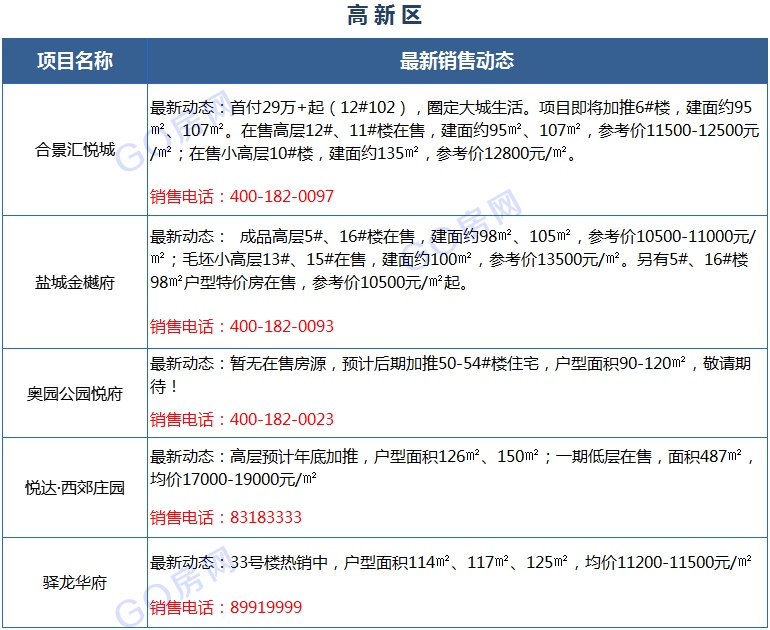Click project name 驿龙华府
Image resolution: width=770 pixels, height=630 pixels.
(x=75, y=583)
